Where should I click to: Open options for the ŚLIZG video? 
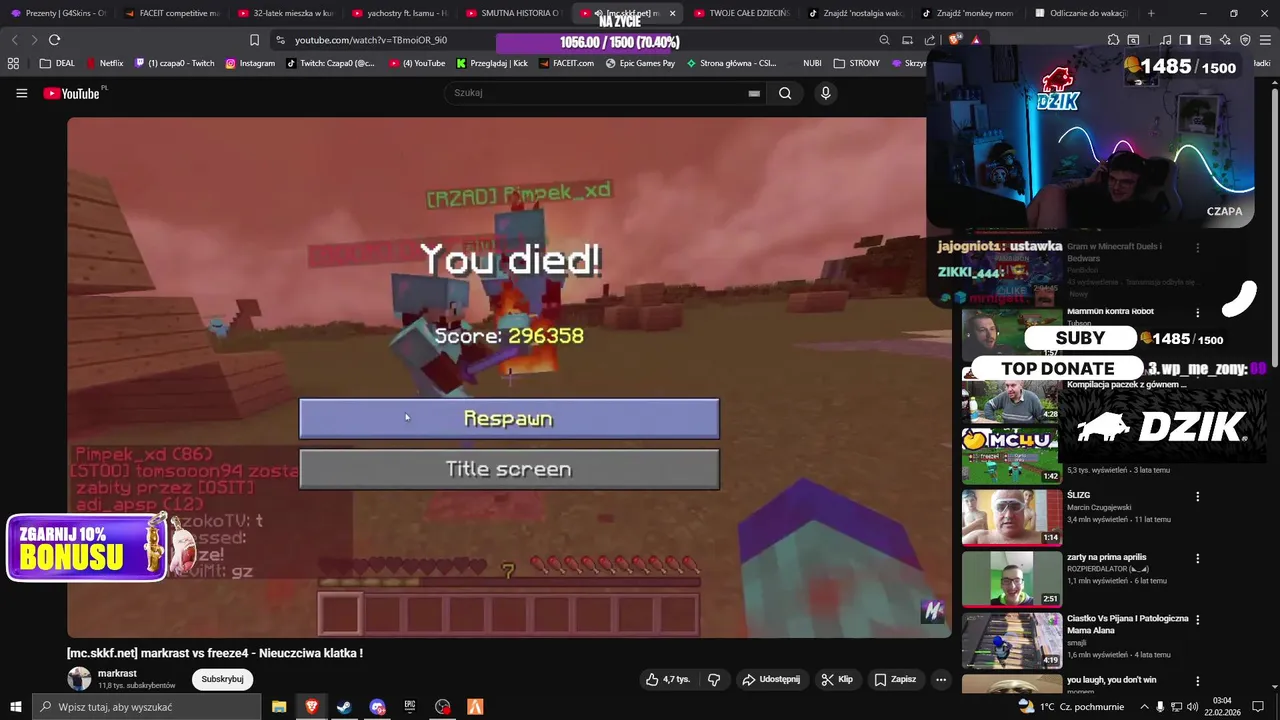click(1197, 496)
